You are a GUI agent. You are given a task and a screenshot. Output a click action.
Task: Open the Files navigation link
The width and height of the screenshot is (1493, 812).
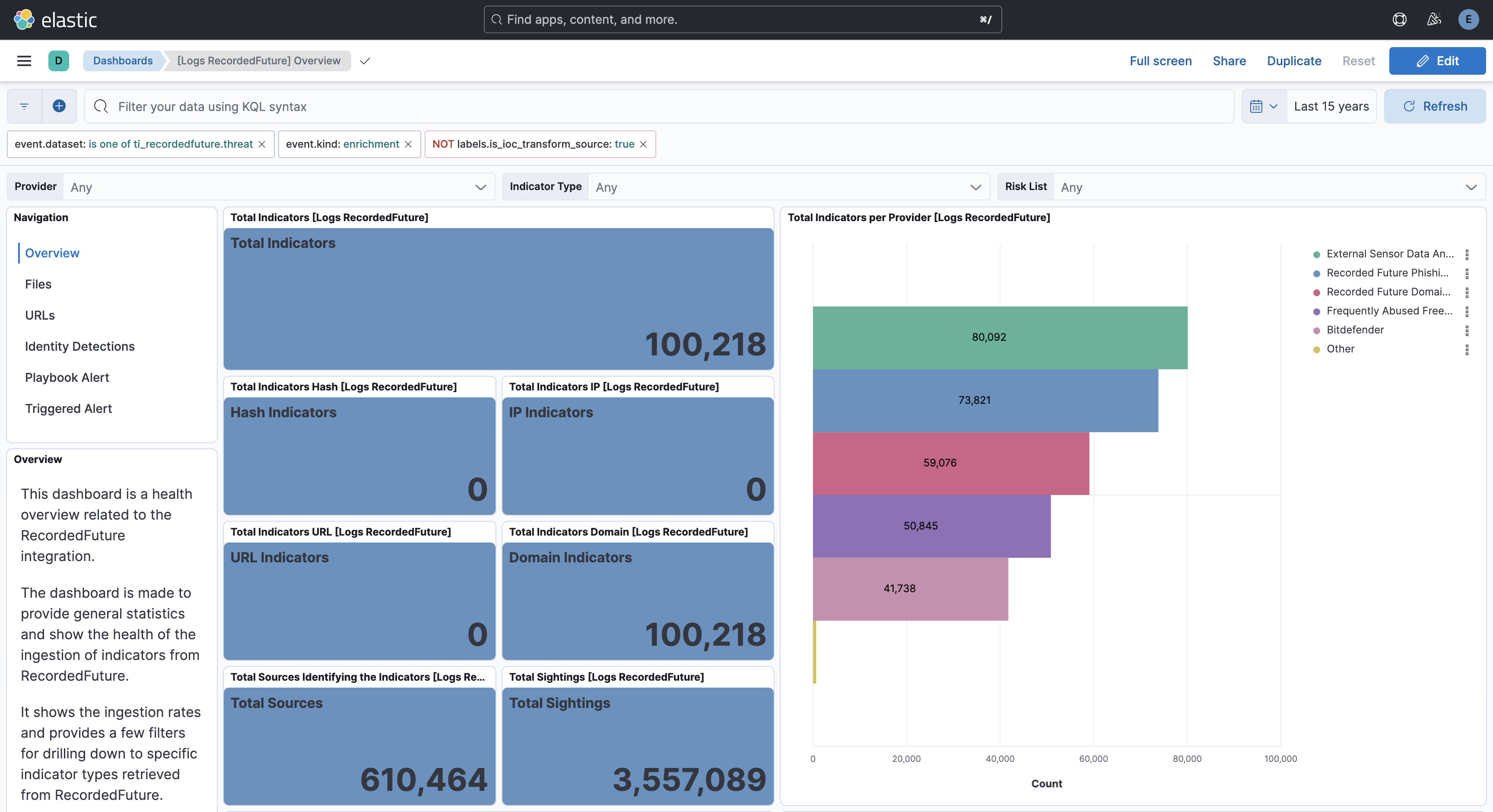pos(38,284)
